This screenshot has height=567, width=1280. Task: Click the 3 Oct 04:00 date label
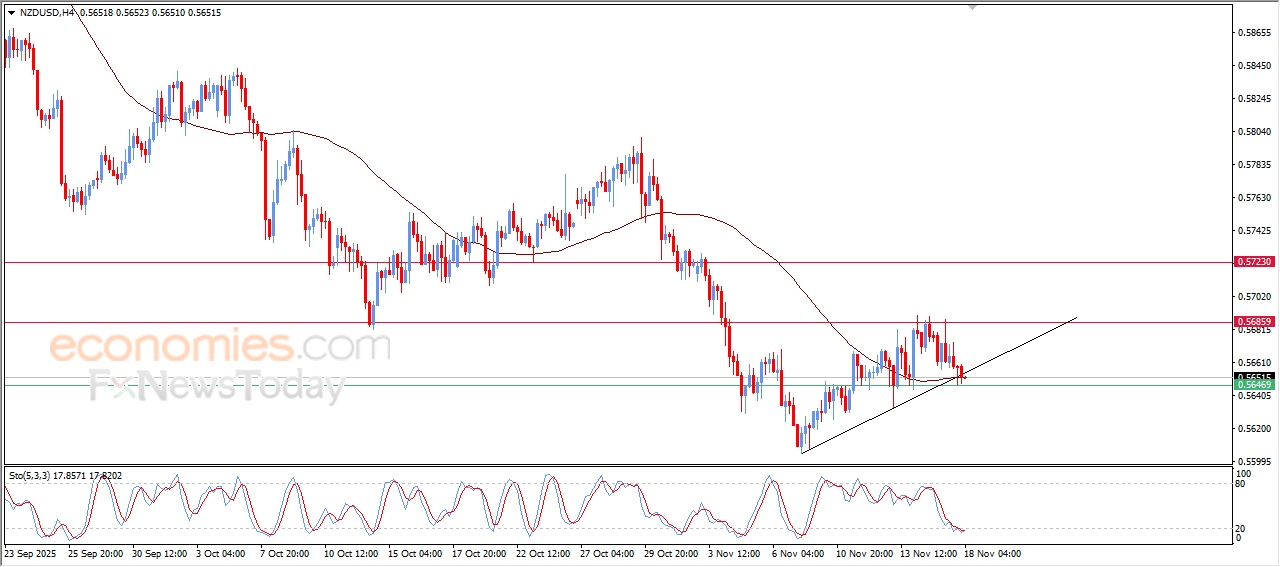coord(221,553)
